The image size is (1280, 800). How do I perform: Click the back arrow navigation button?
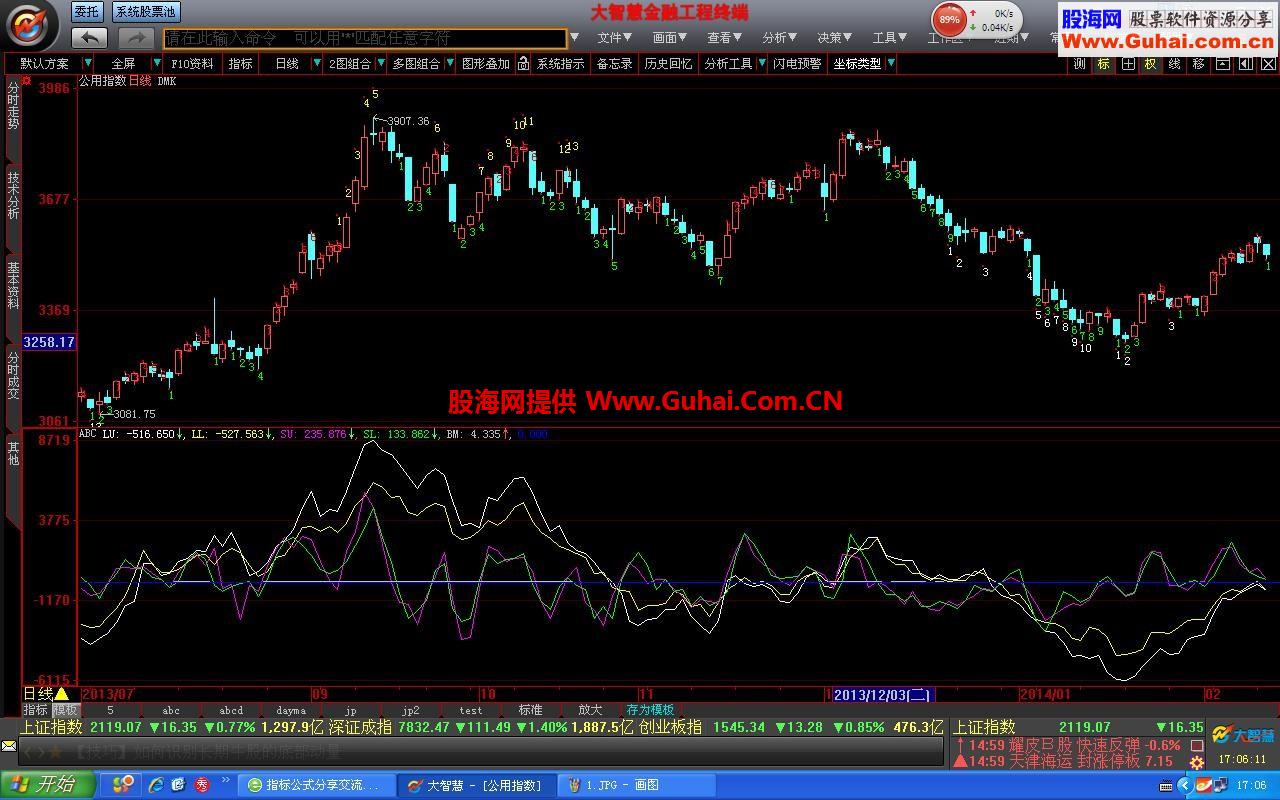pyautogui.click(x=90, y=38)
